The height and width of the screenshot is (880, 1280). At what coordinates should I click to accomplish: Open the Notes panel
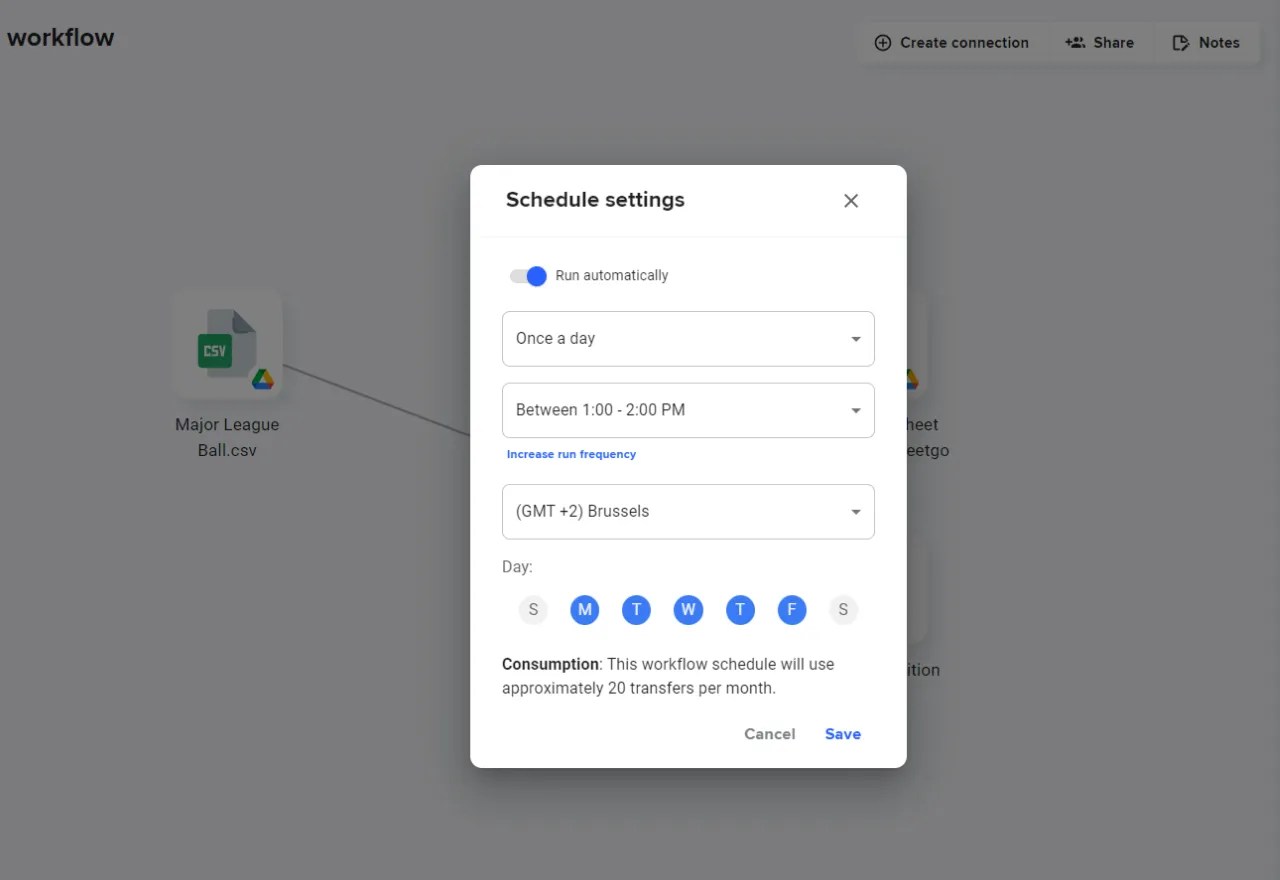click(1207, 42)
